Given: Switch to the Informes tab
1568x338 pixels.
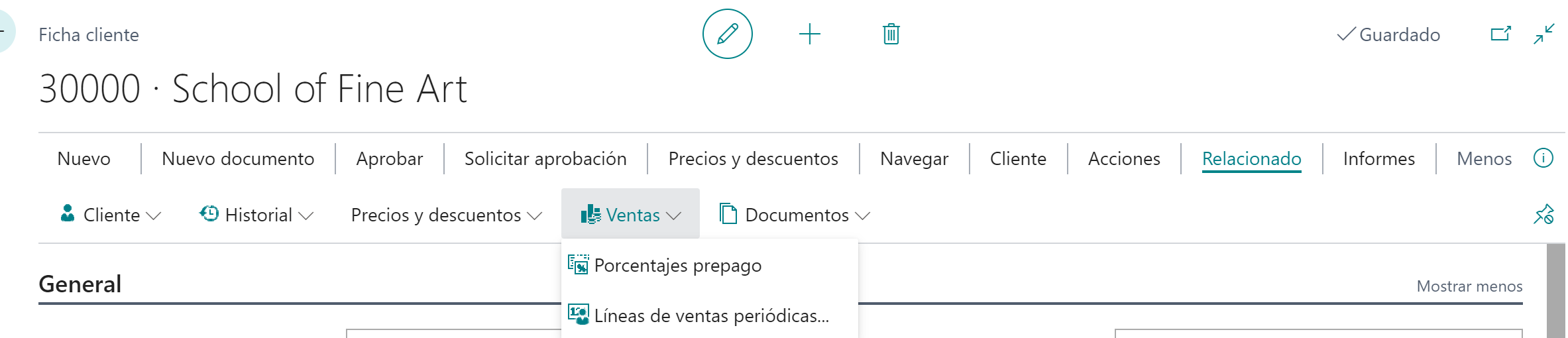Looking at the screenshot, I should click(x=1378, y=158).
